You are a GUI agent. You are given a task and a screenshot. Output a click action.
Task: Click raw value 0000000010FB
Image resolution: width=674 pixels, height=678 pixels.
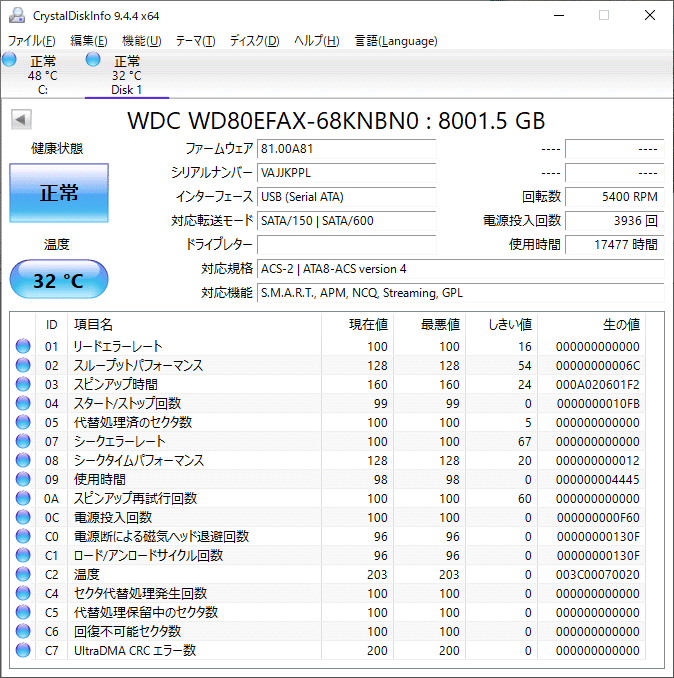(597, 404)
